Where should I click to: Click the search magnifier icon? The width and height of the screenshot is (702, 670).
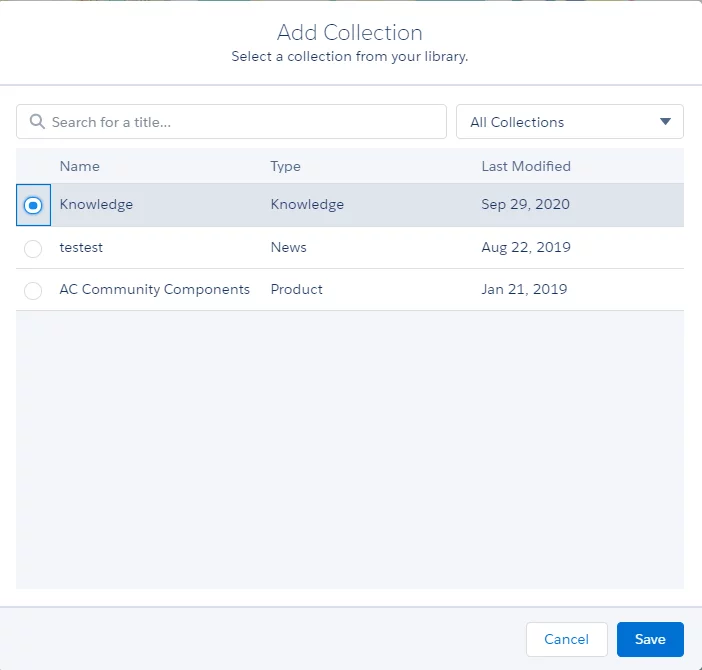[x=37, y=121]
